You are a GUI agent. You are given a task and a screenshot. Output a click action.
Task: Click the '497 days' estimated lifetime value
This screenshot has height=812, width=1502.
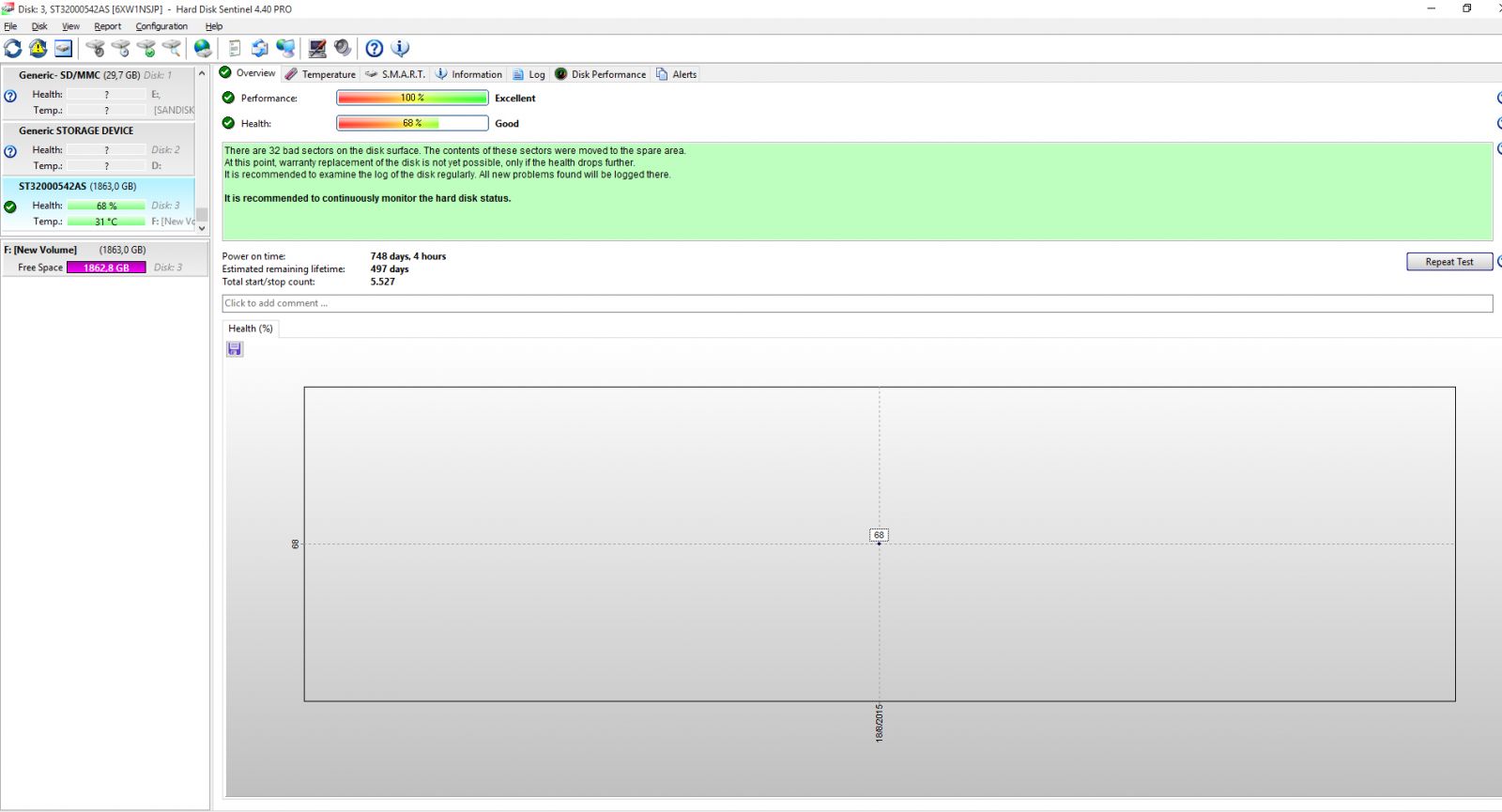pyautogui.click(x=390, y=268)
